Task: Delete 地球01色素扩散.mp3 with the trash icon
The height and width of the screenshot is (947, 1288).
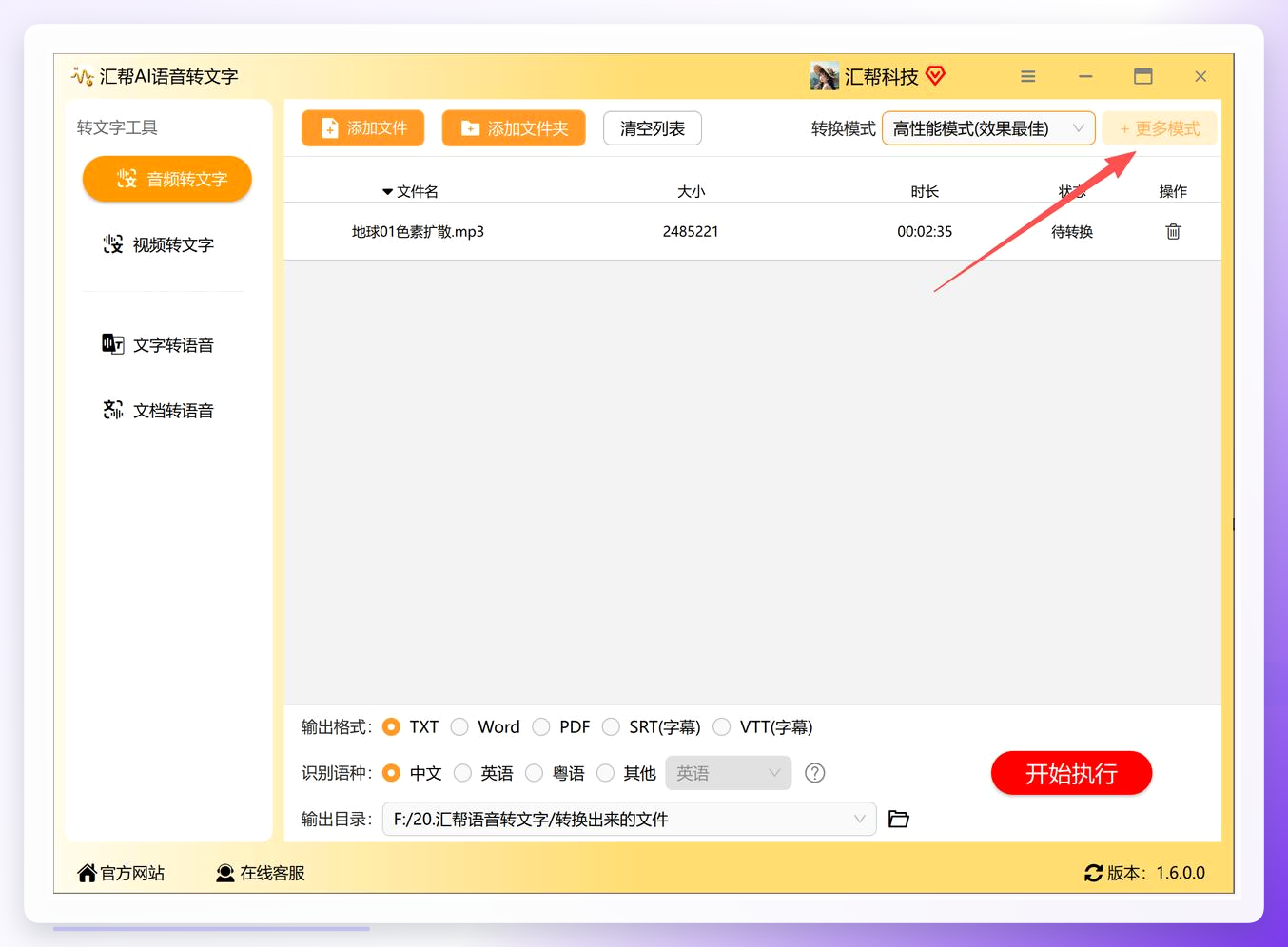Action: [1173, 231]
